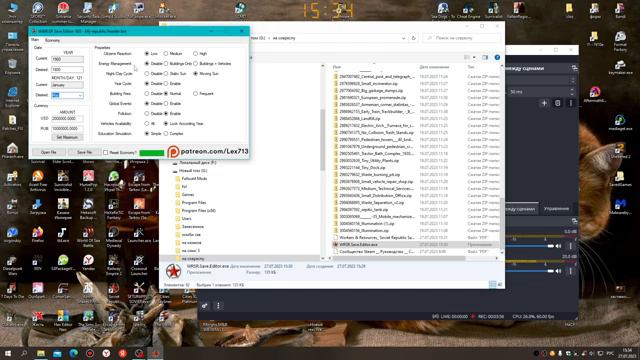Image resolution: width=640 pixels, height=360 pixels.
Task: Sort Explorer files by Дата изменения column
Action: tap(434, 67)
